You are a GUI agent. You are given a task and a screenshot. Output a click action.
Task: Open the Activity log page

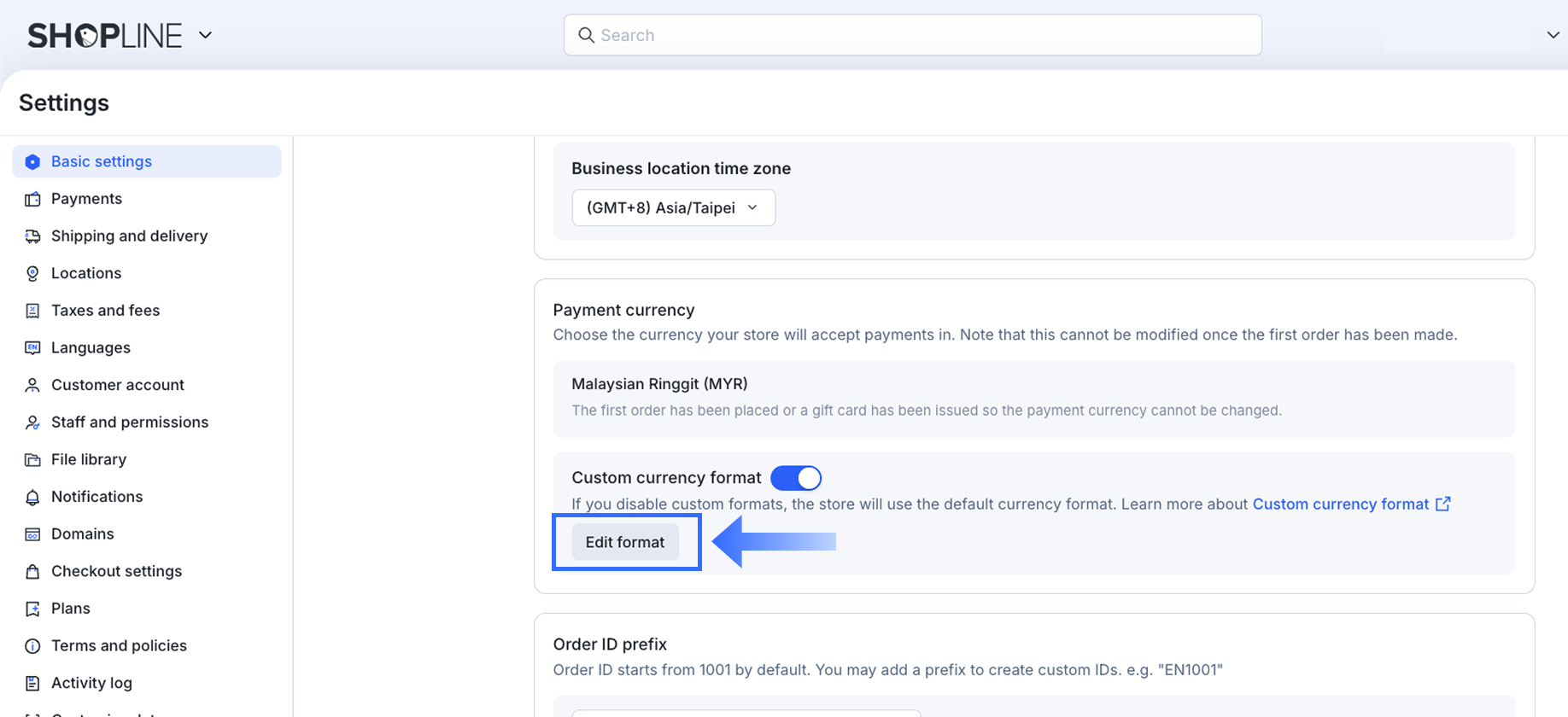click(x=91, y=683)
